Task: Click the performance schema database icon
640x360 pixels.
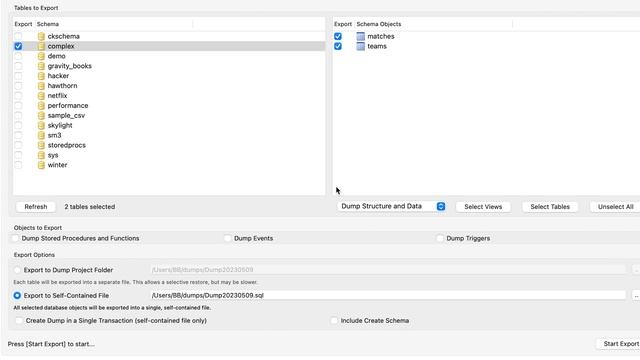Action: point(41,105)
